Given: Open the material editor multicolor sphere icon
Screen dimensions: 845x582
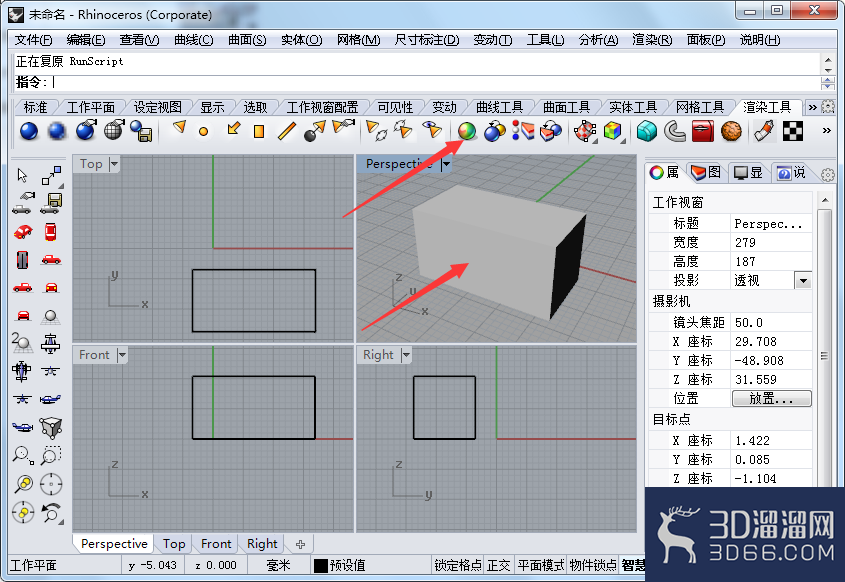Looking at the screenshot, I should coord(467,131).
